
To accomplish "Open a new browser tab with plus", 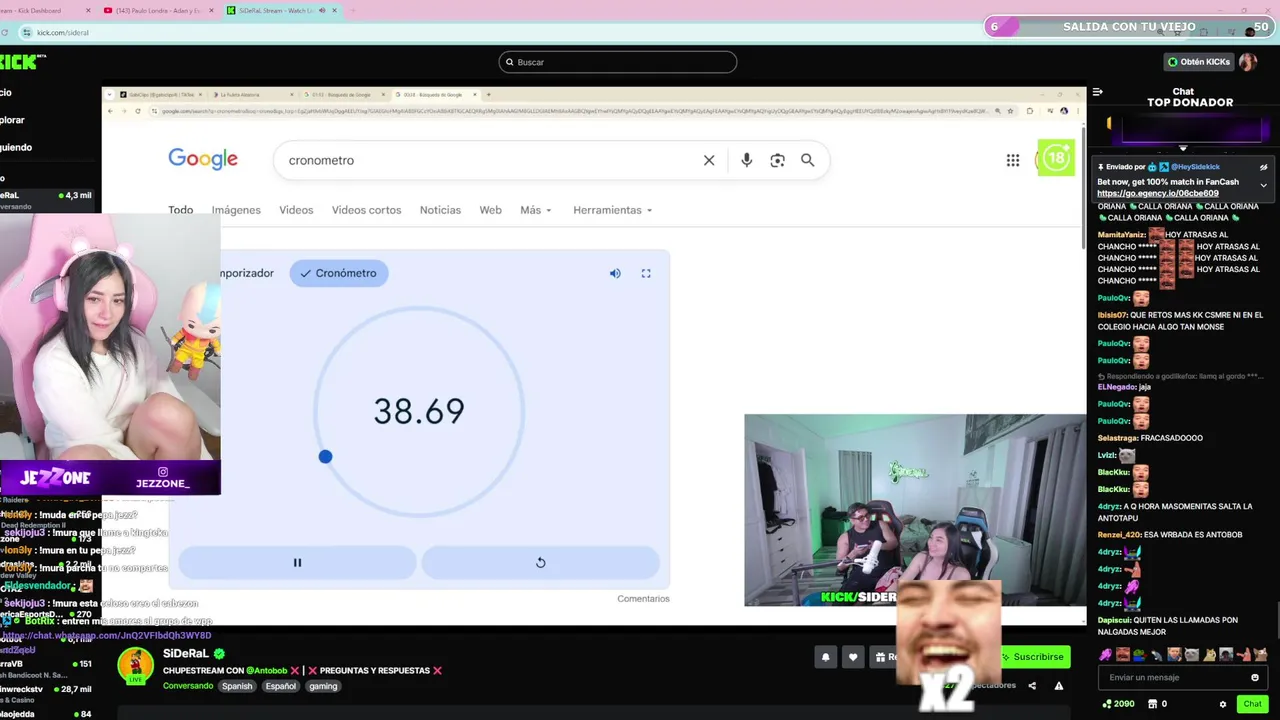I will [x=353, y=11].
